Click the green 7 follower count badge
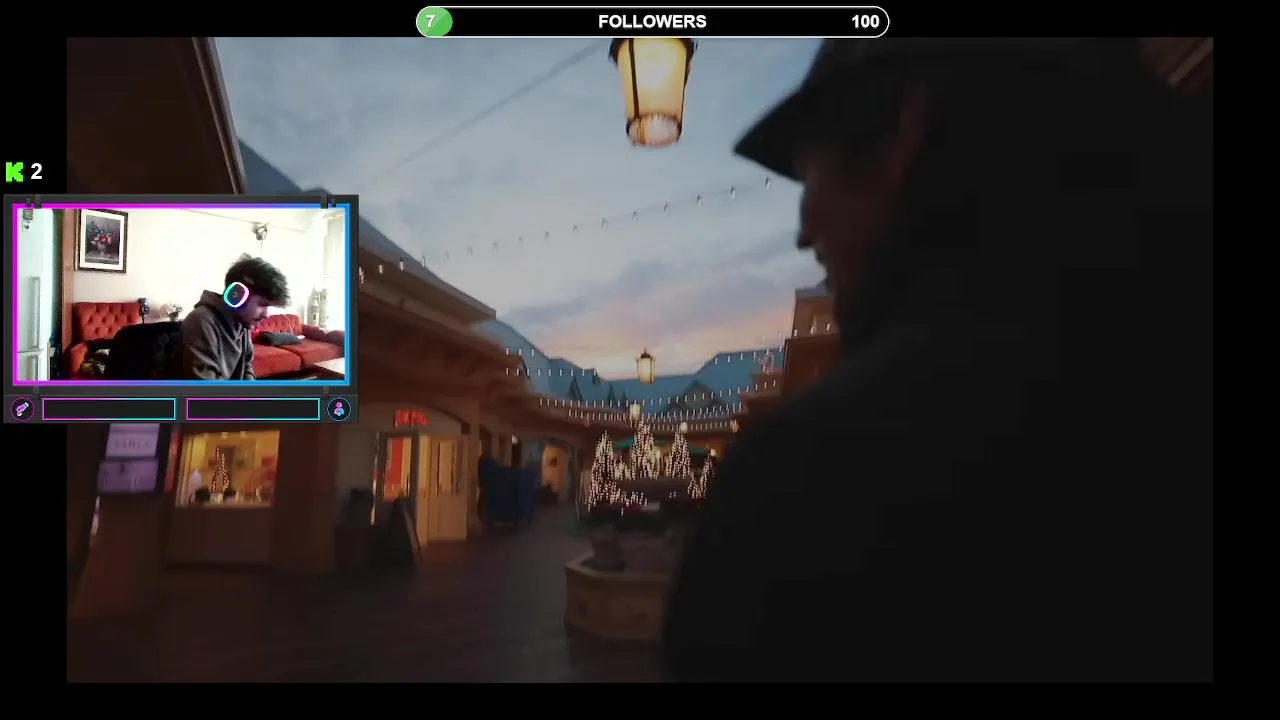The height and width of the screenshot is (720, 1280). [x=434, y=21]
